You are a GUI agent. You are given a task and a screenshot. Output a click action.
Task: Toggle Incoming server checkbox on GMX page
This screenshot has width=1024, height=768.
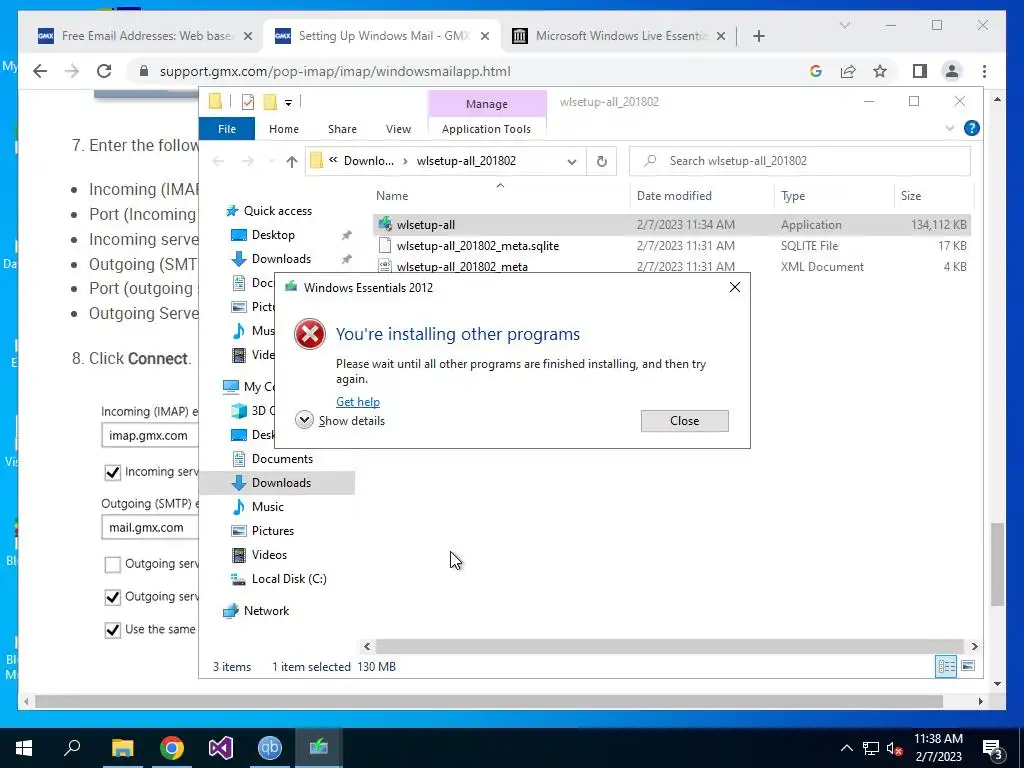tap(112, 472)
